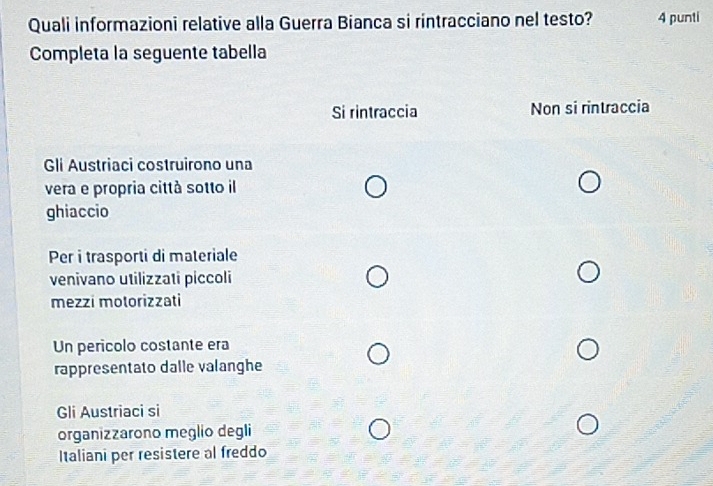
Task: Click the statement 'Gli Austriaci costruirono una vera e propria città'
Action: click(149, 163)
